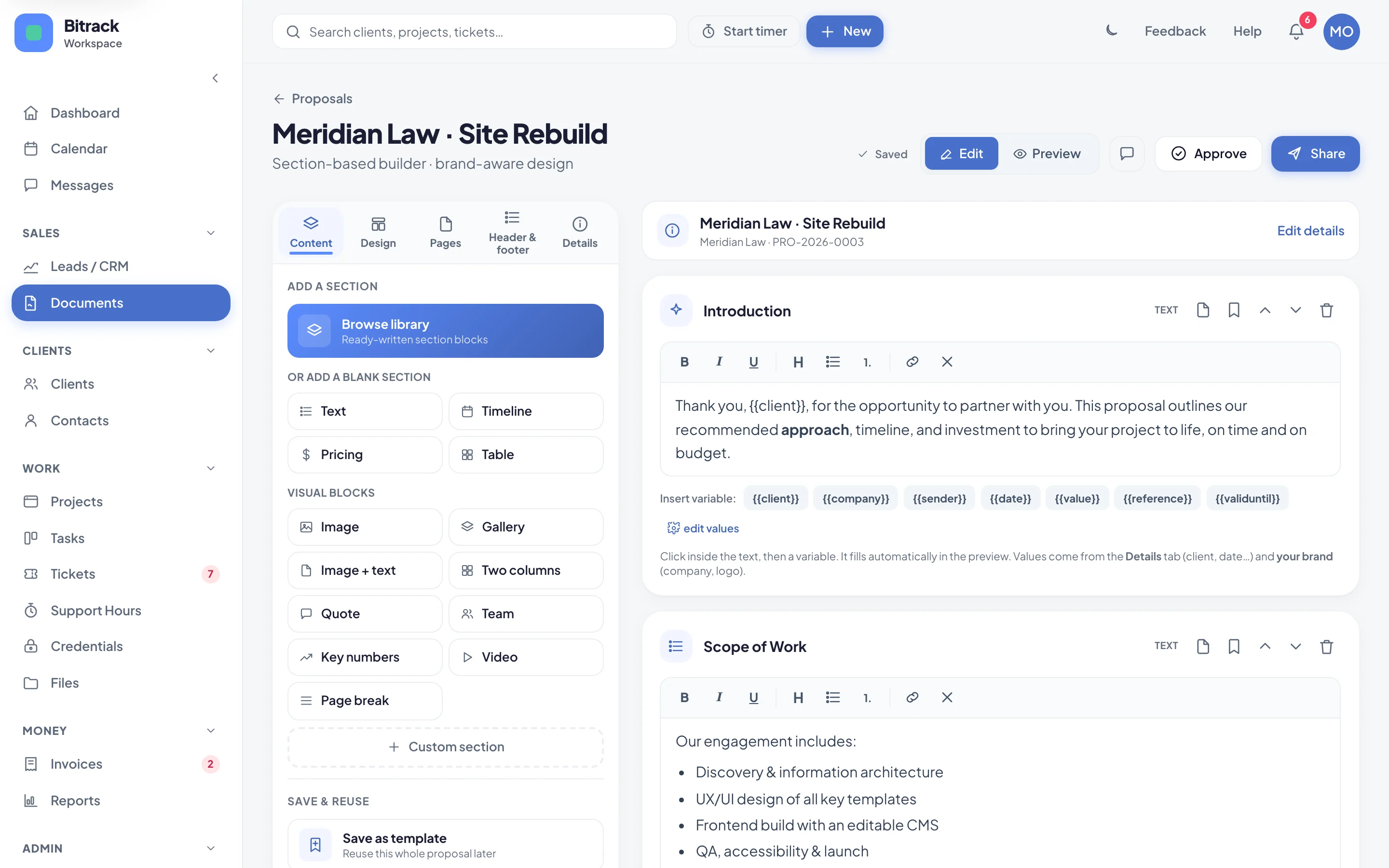Start the timer
Viewport: 1389px width, 868px height.
click(744, 31)
